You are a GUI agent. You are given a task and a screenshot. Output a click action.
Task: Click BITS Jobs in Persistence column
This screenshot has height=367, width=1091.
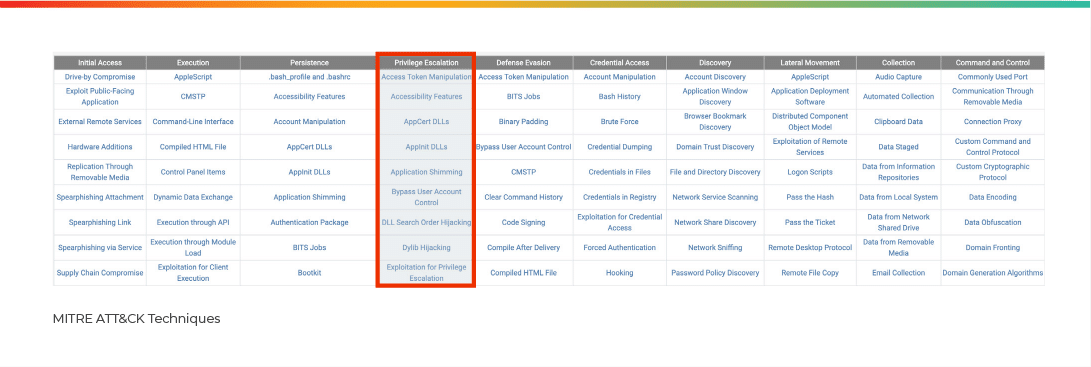tap(310, 247)
